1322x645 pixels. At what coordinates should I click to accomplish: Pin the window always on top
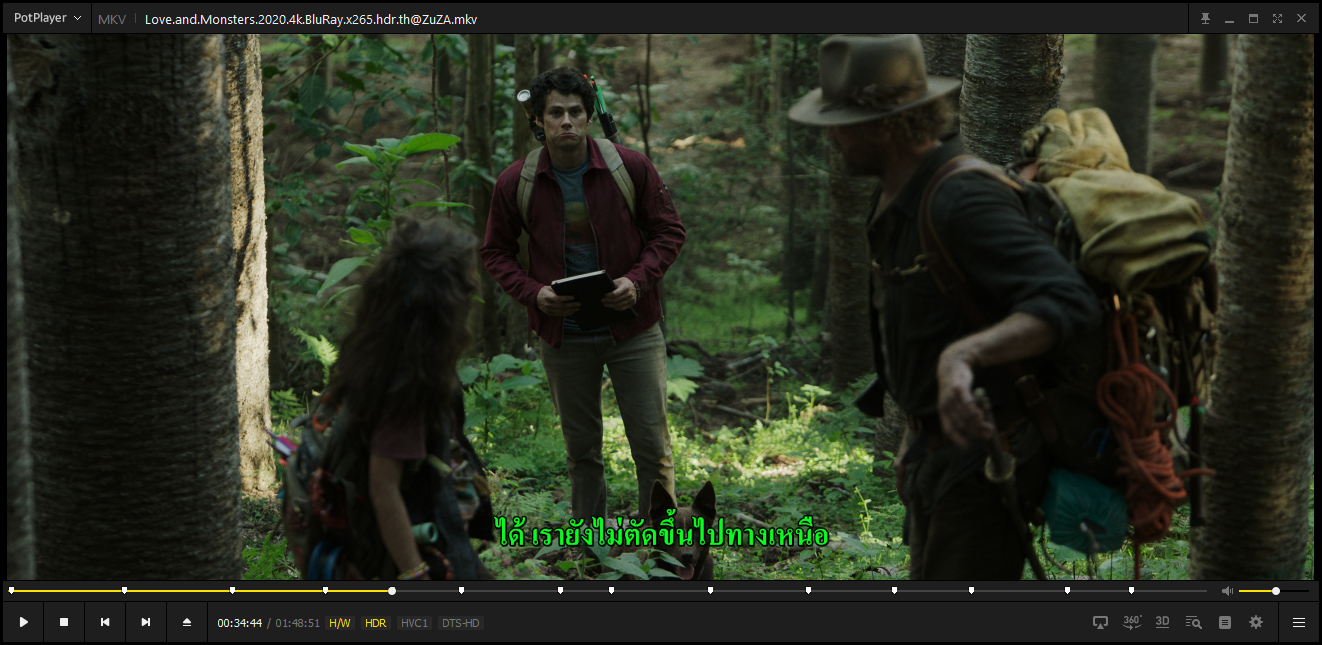(1205, 19)
